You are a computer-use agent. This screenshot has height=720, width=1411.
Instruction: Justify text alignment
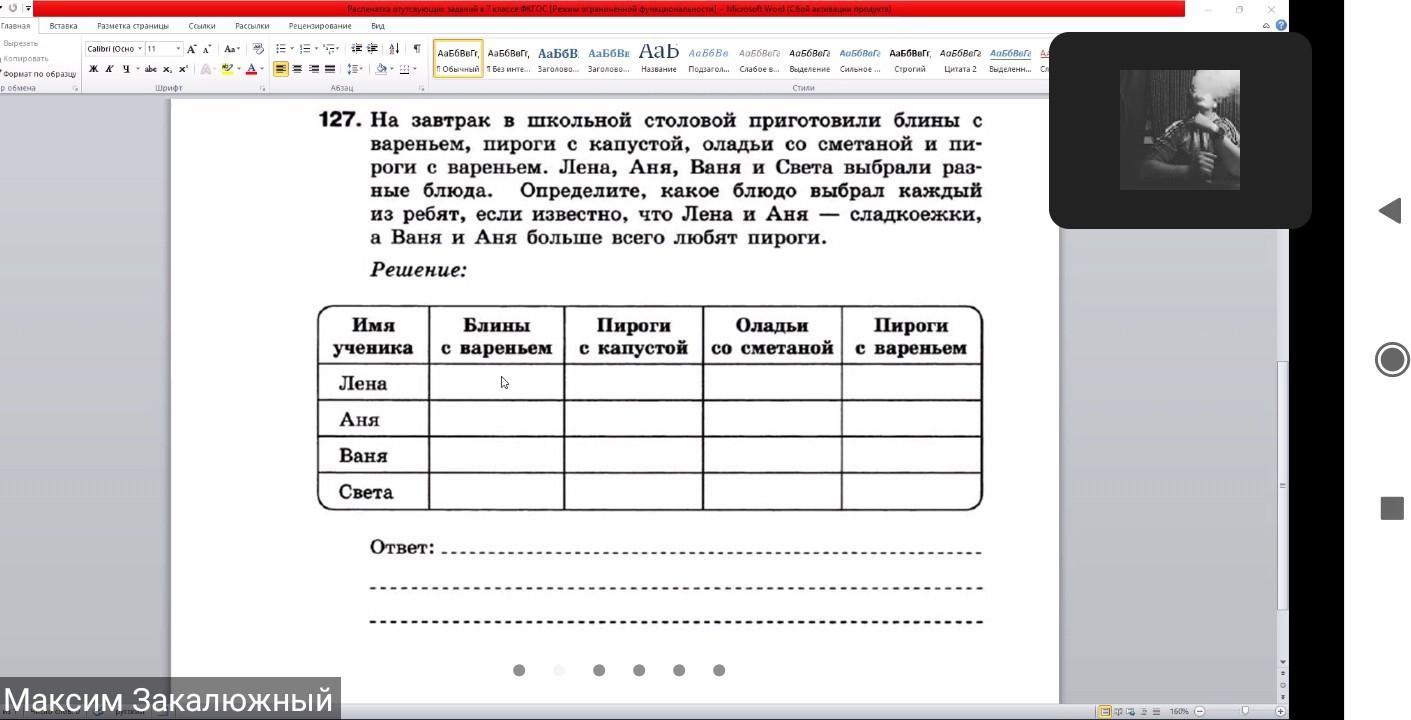(x=329, y=69)
